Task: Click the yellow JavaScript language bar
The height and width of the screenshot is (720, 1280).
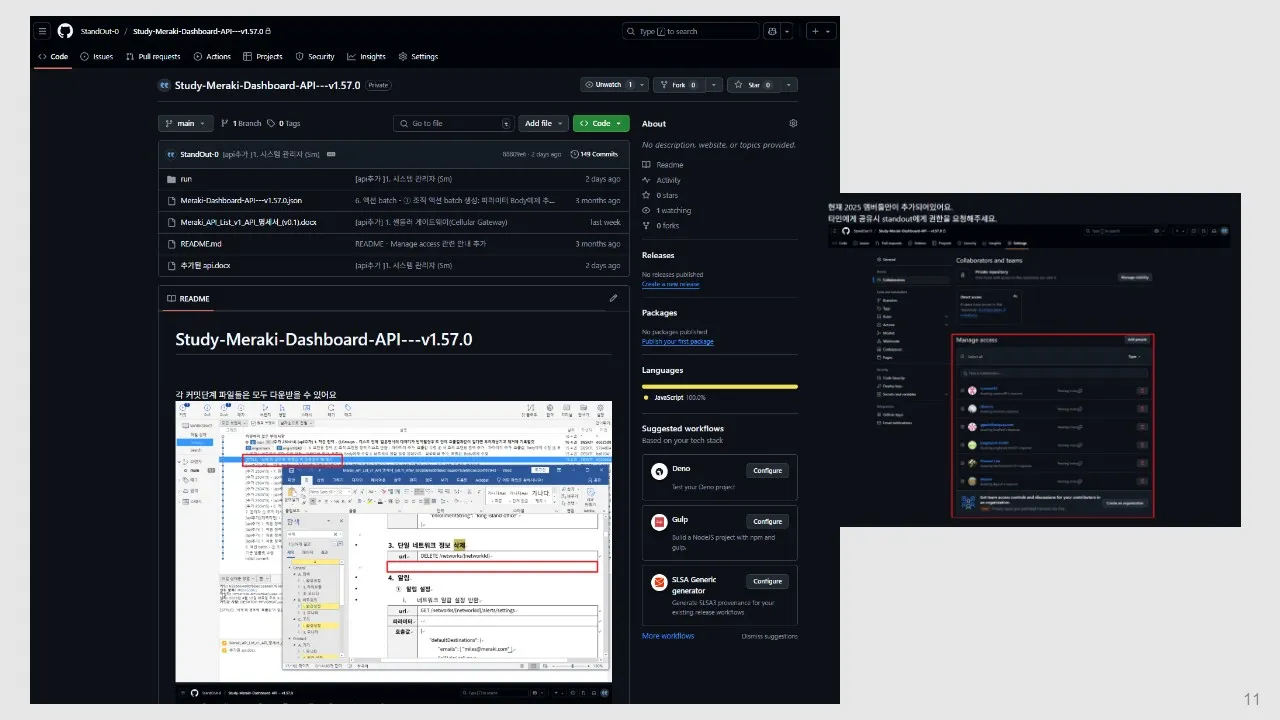Action: pos(720,386)
